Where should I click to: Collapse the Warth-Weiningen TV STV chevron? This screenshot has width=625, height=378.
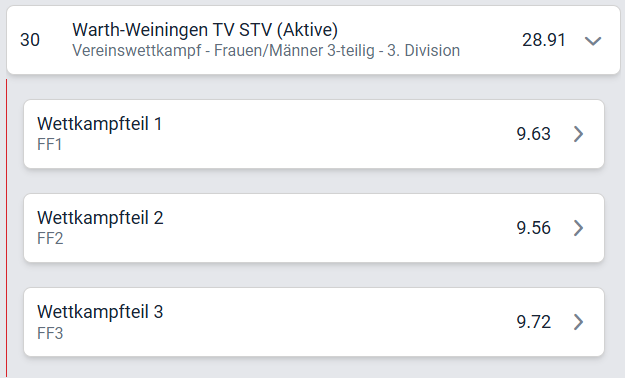click(593, 41)
